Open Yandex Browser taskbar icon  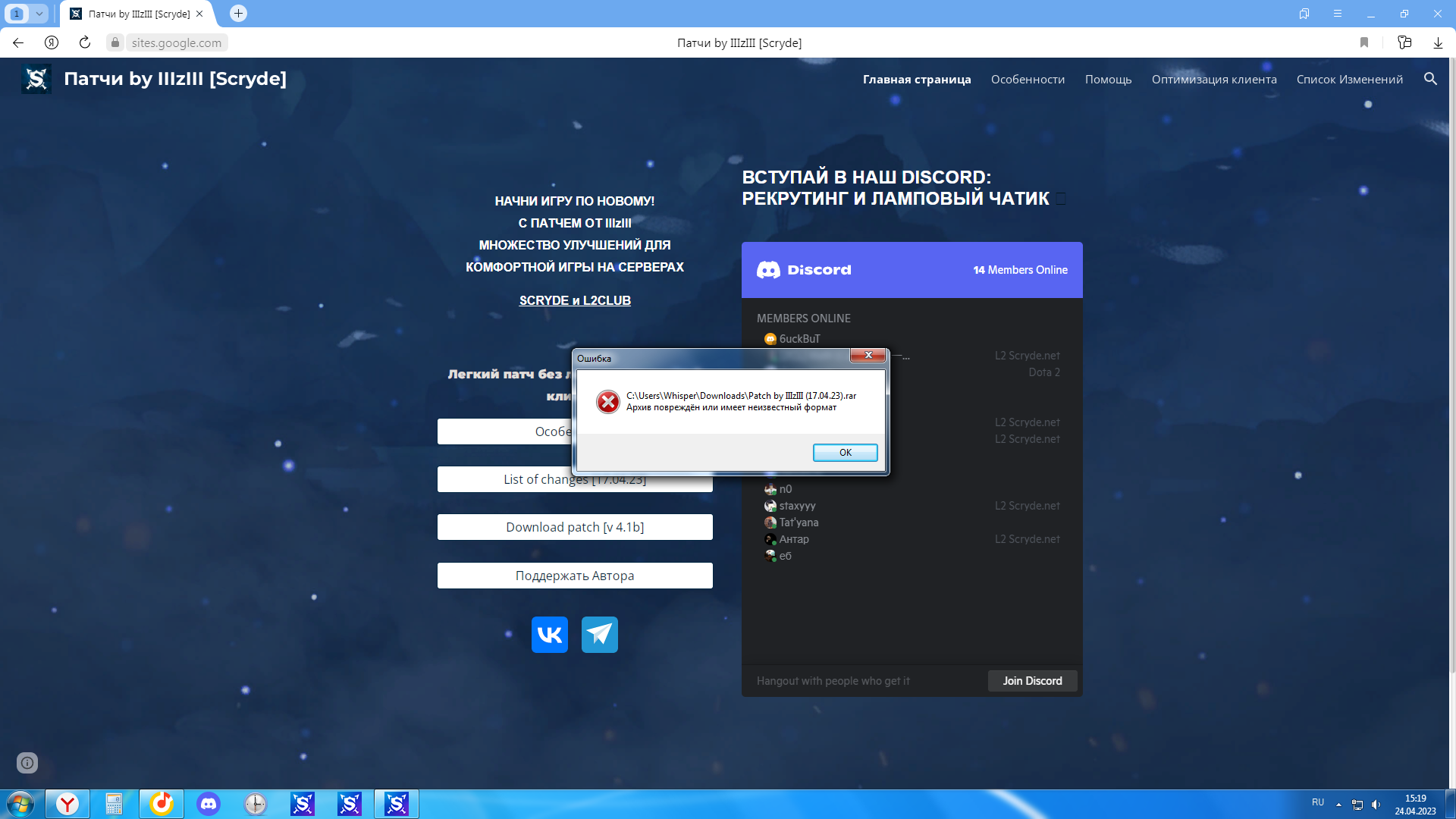[x=67, y=804]
